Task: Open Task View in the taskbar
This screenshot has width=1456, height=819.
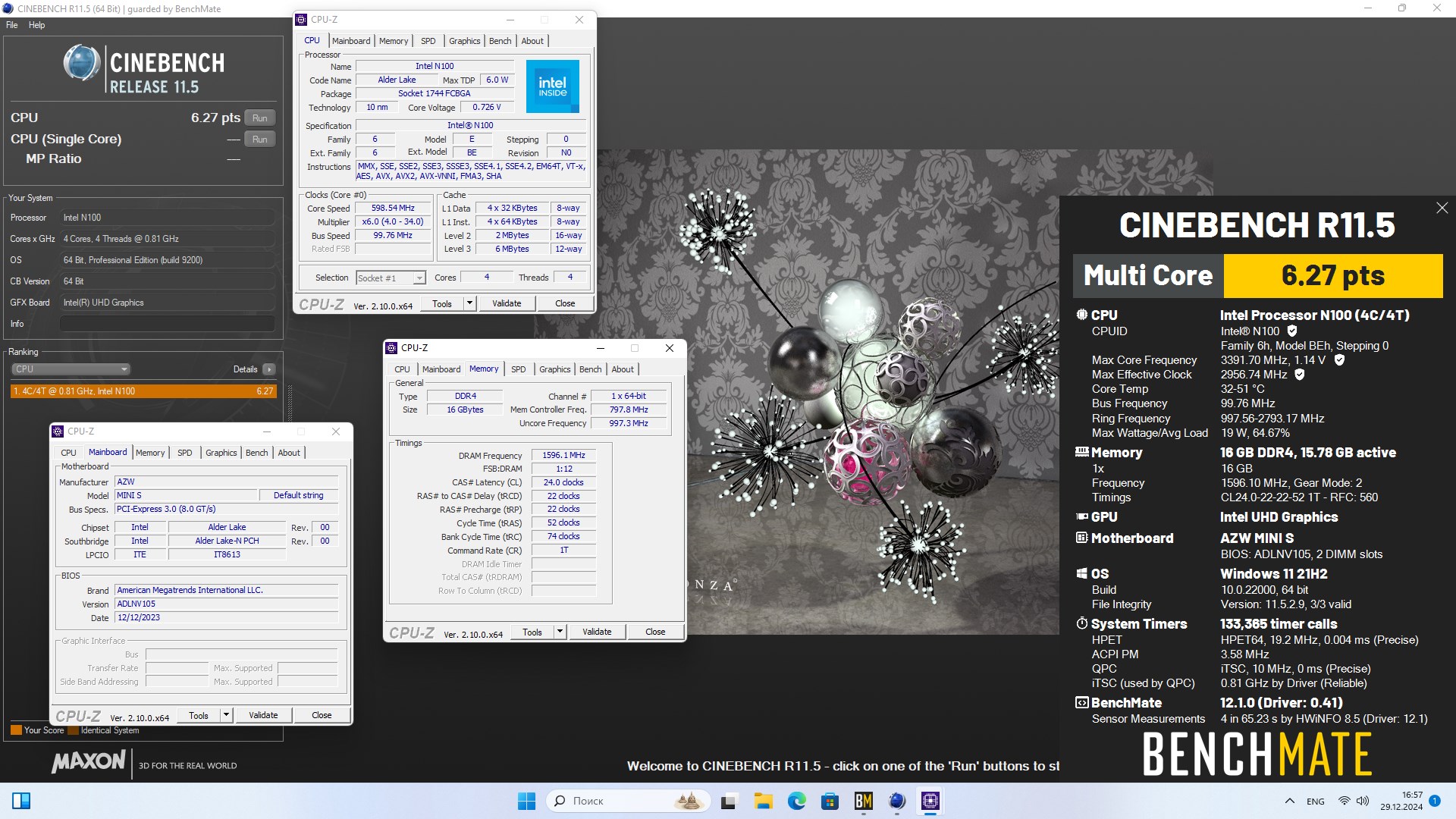Action: pyautogui.click(x=730, y=801)
